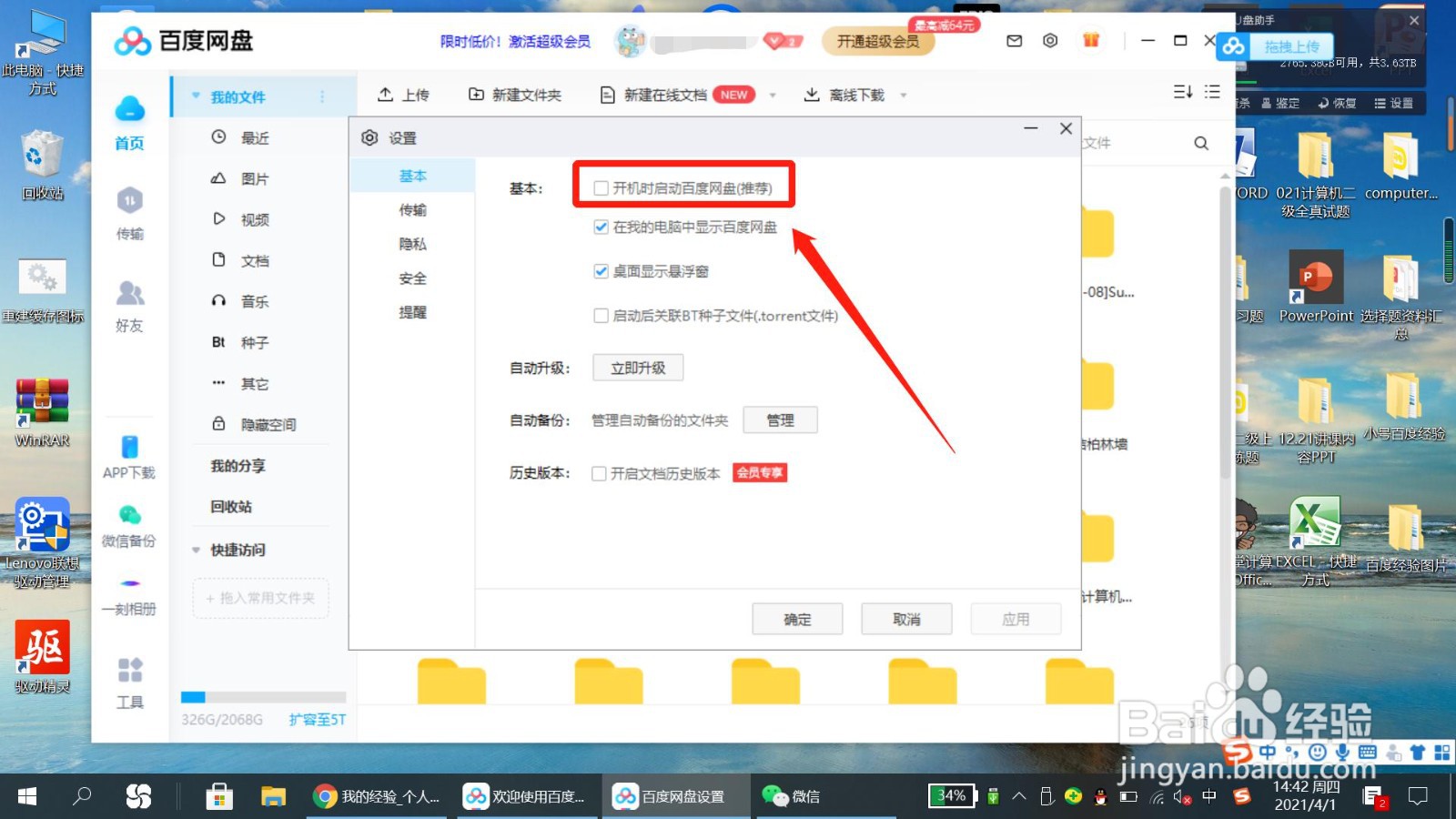Open the 工具 tools sidebar icon

pos(129,682)
